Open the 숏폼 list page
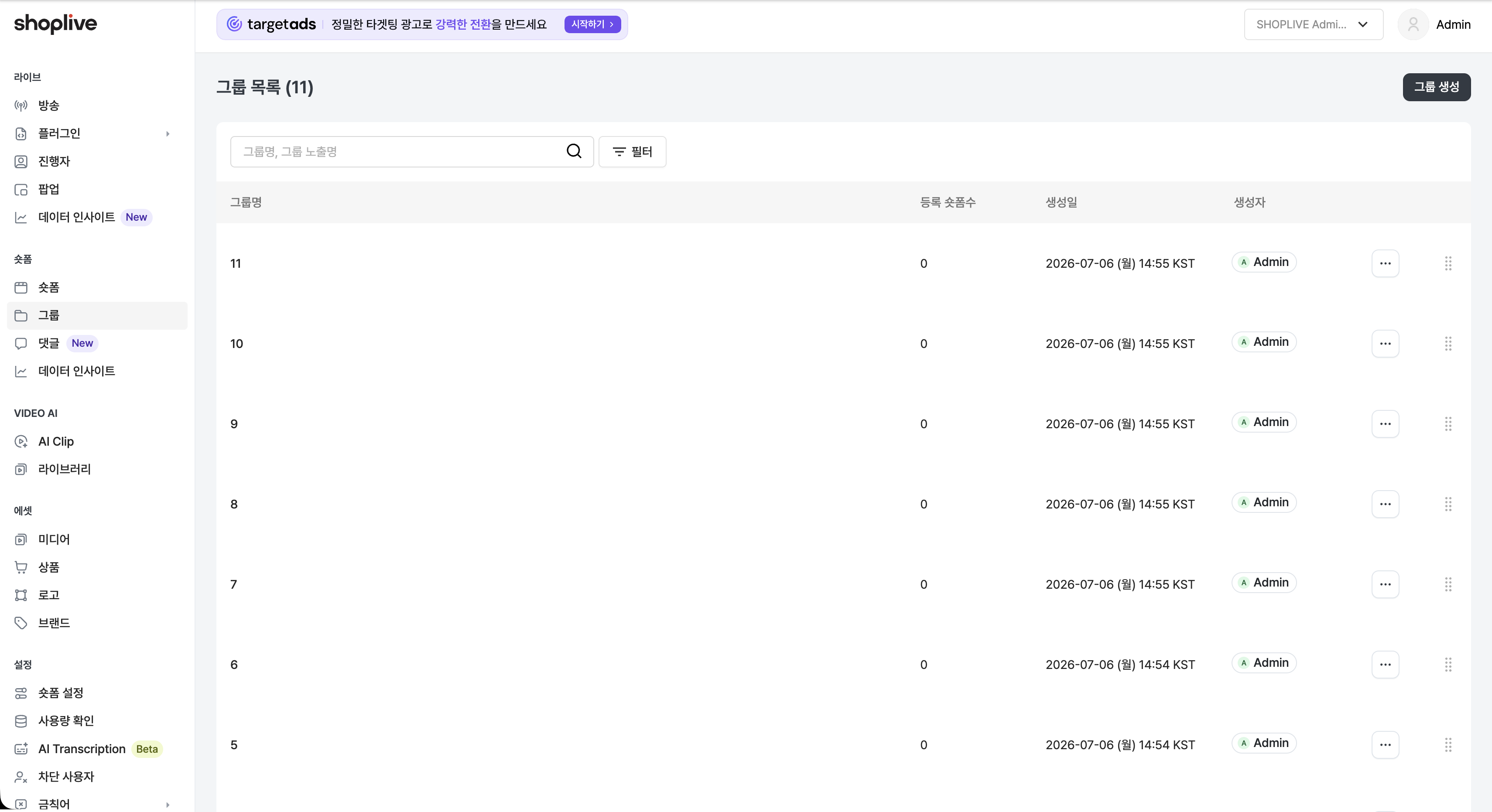 [97, 287]
